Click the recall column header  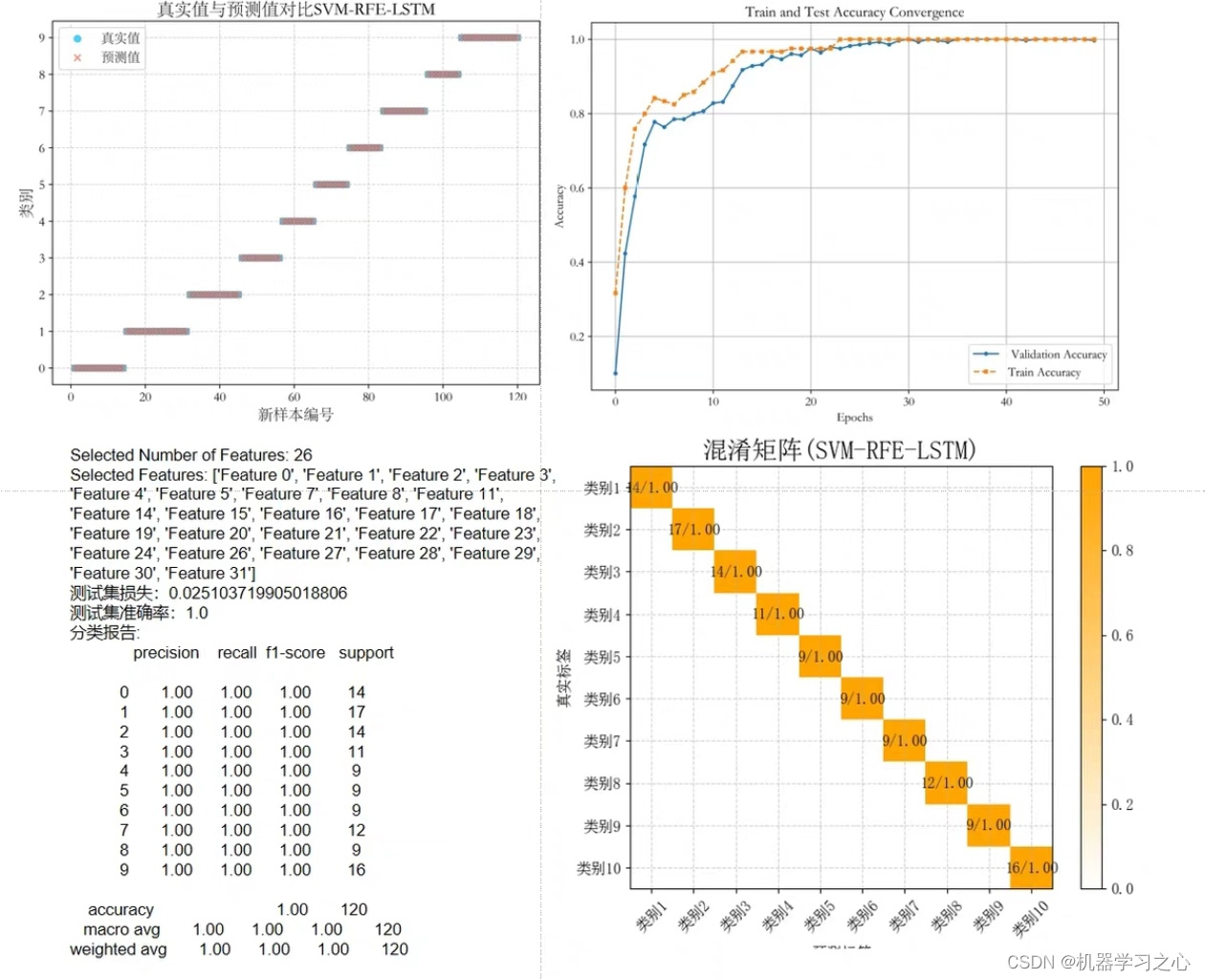click(x=237, y=653)
